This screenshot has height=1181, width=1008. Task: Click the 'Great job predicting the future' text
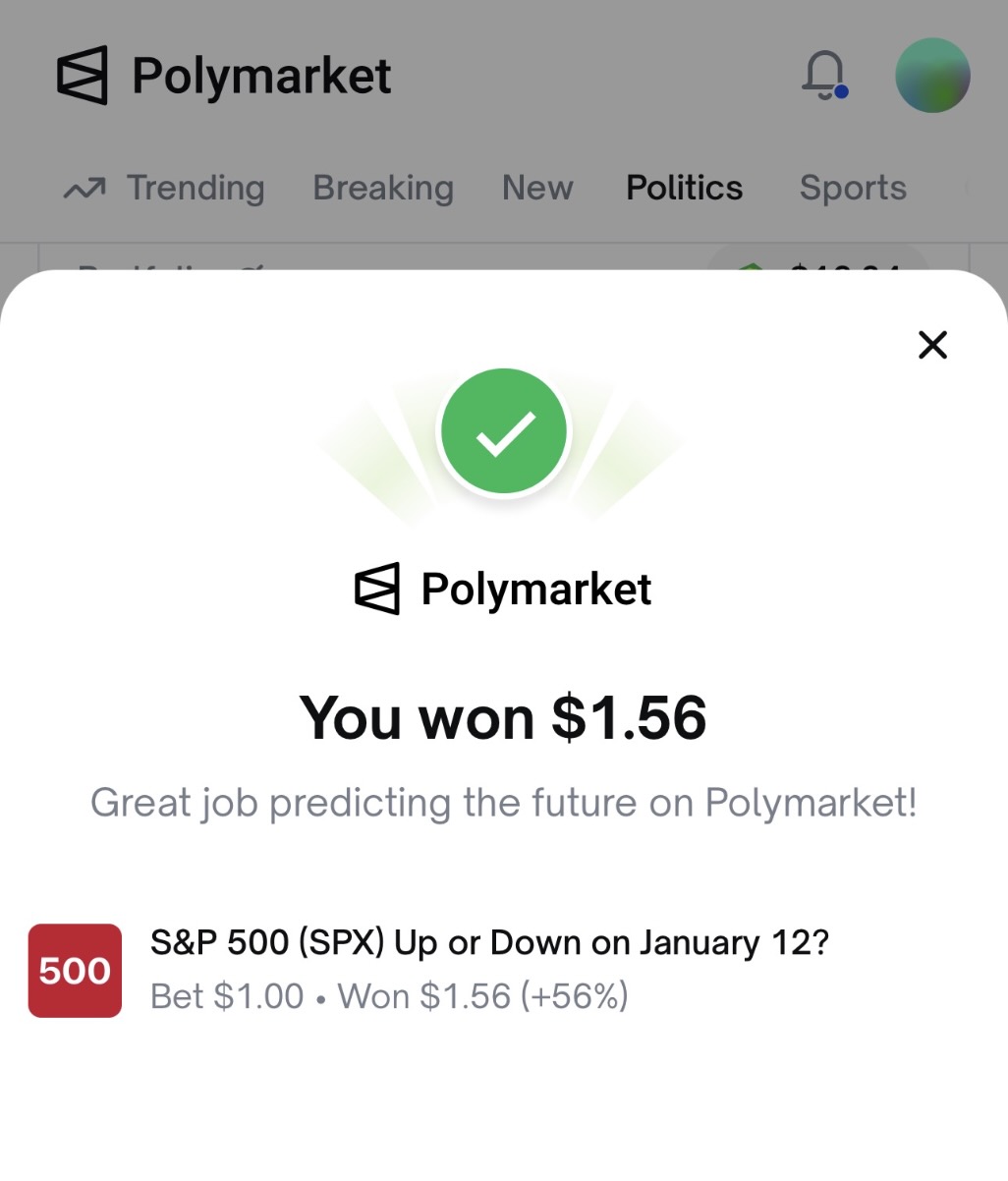(x=503, y=803)
